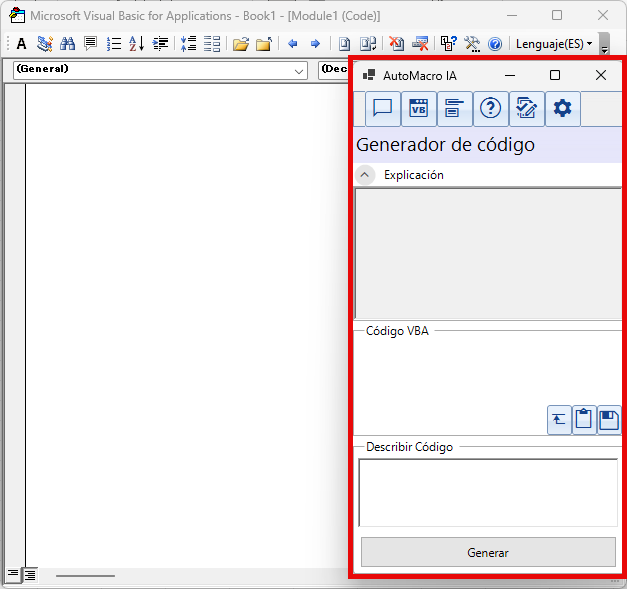Click the copy to clipboard icon

tap(584, 419)
